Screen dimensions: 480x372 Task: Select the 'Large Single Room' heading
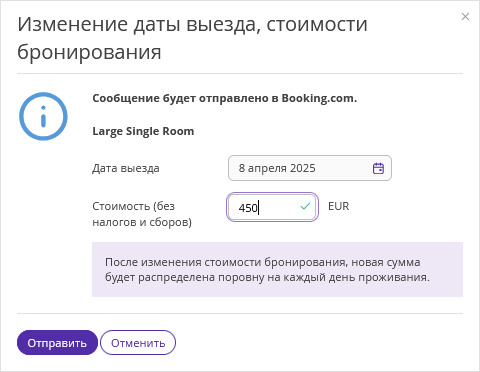click(143, 131)
